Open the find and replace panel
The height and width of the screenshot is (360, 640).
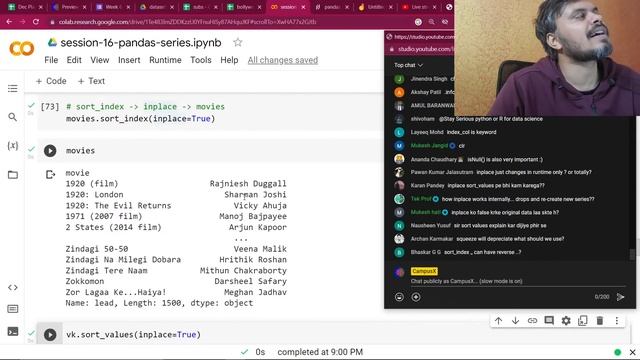point(13,118)
